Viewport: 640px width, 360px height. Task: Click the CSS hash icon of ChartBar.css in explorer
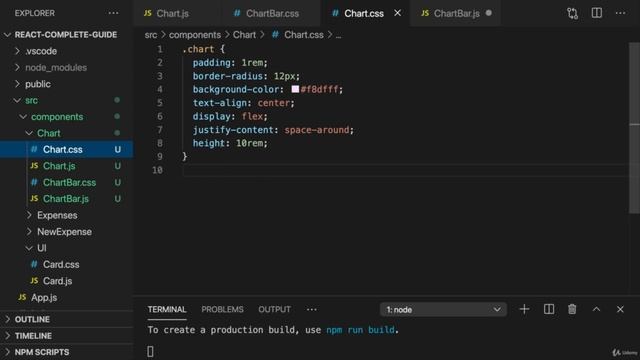34,182
